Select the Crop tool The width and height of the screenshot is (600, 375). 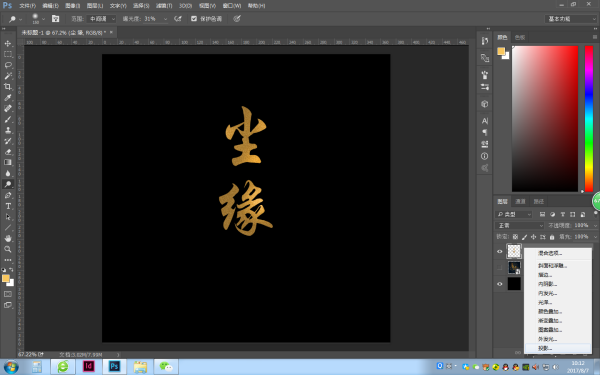(x=8, y=87)
